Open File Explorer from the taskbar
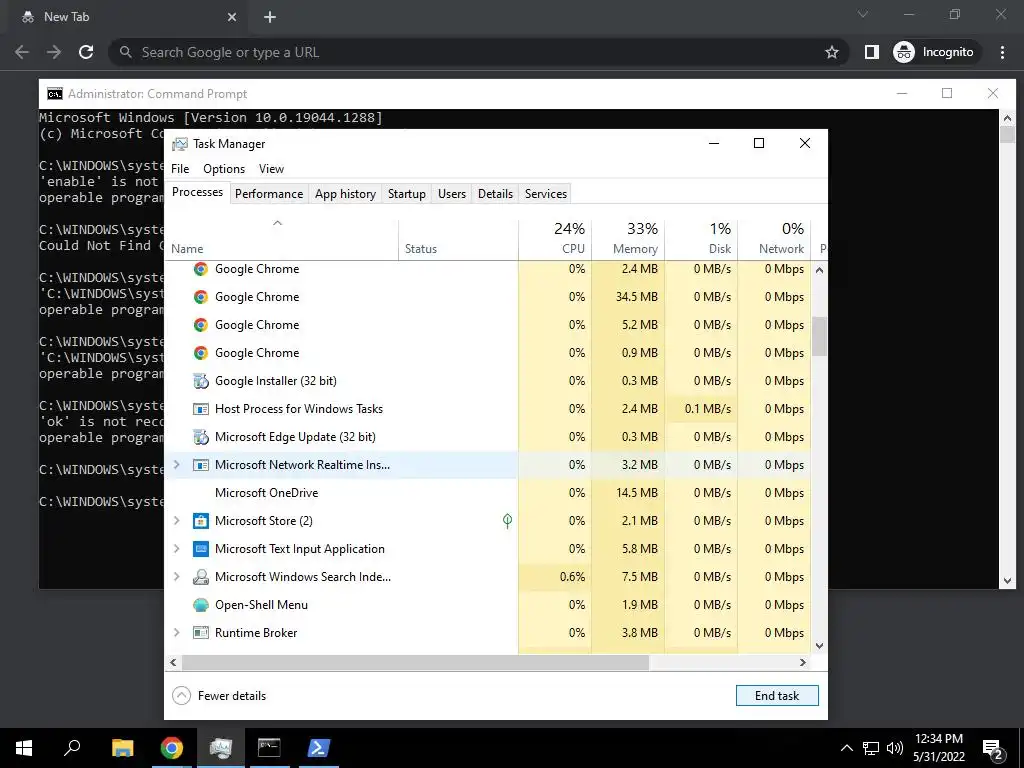 pyautogui.click(x=122, y=748)
